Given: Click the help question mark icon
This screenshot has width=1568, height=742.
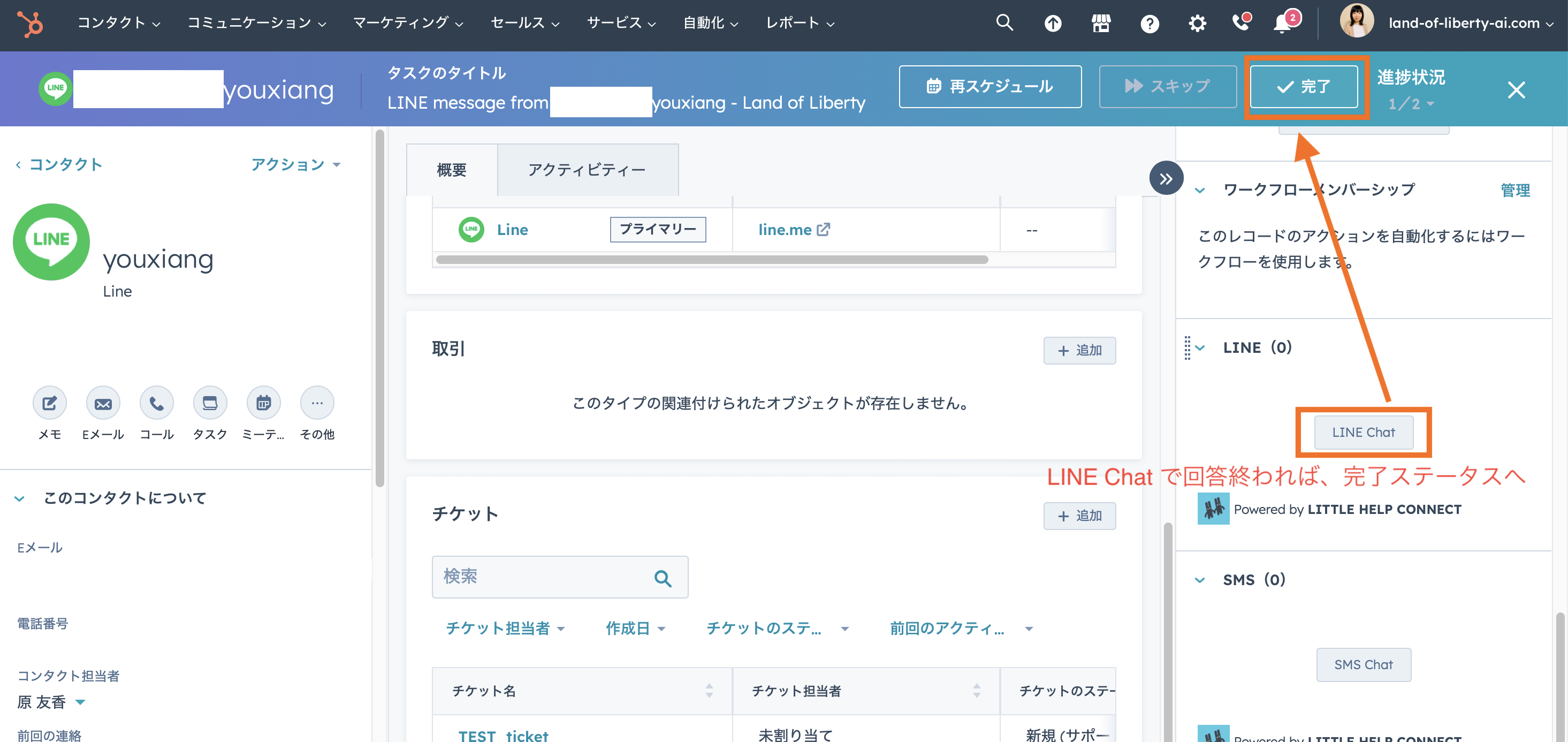Looking at the screenshot, I should [x=1149, y=22].
